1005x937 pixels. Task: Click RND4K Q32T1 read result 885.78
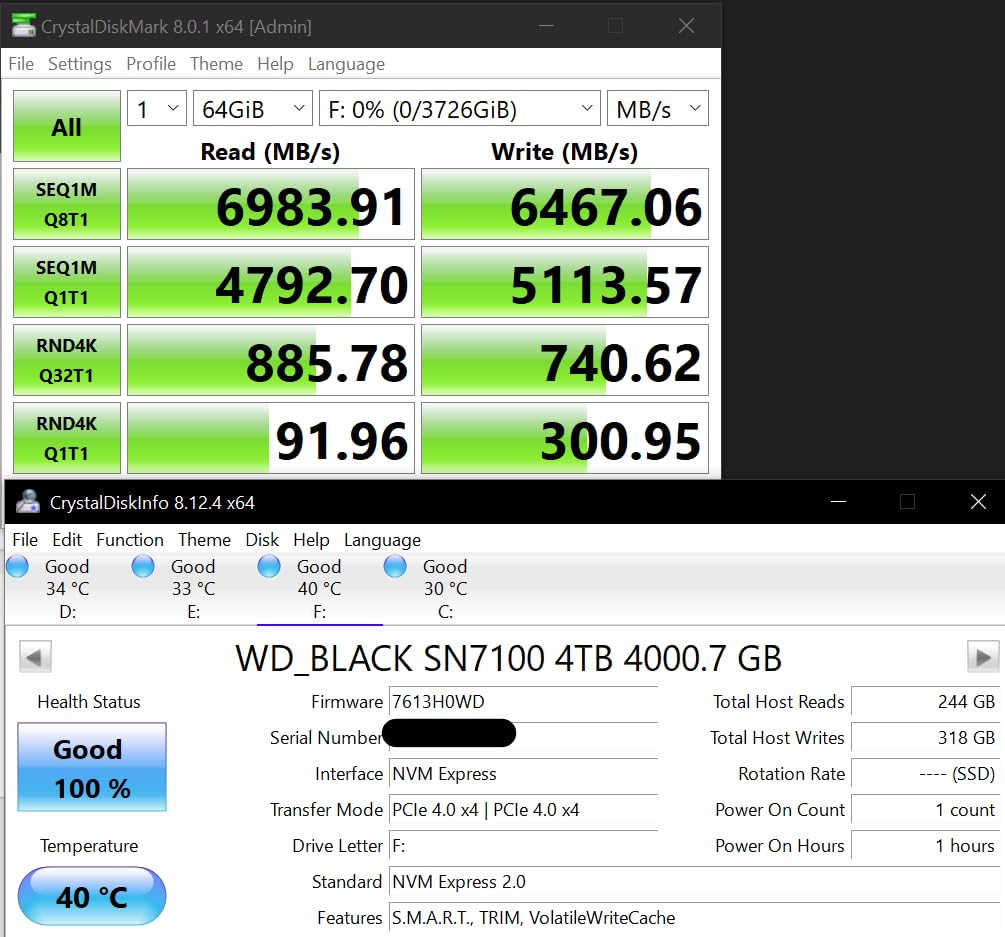pos(270,360)
